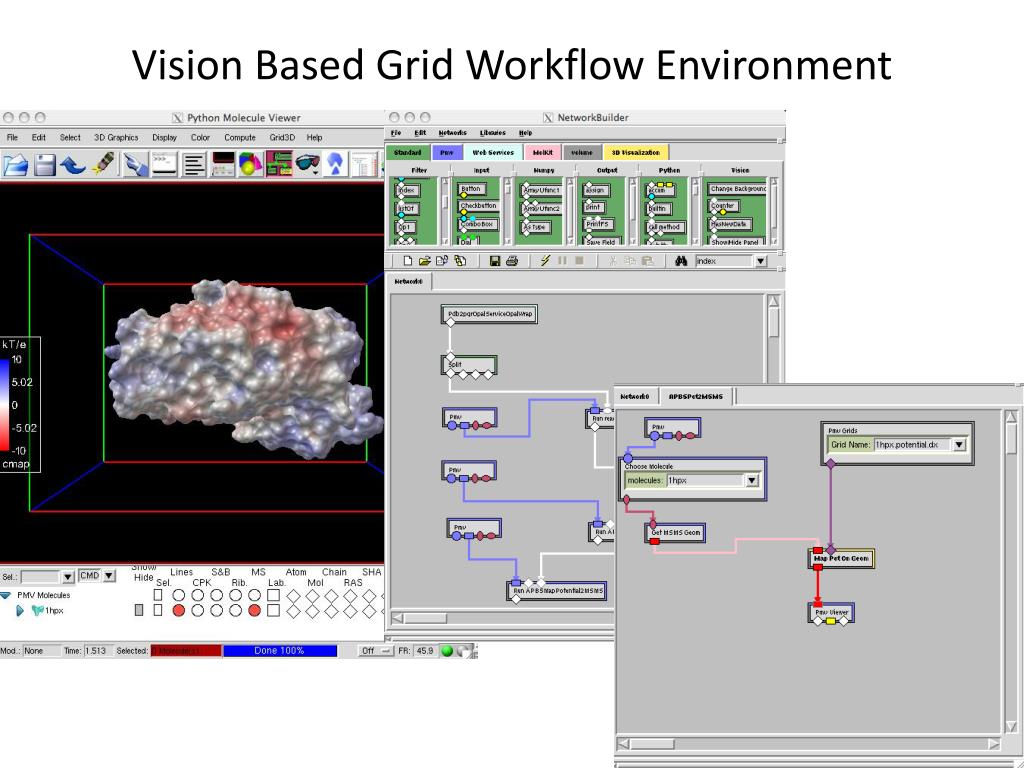Click the Off toggle button in PMV status bar
This screenshot has height=768, width=1024.
click(x=377, y=650)
